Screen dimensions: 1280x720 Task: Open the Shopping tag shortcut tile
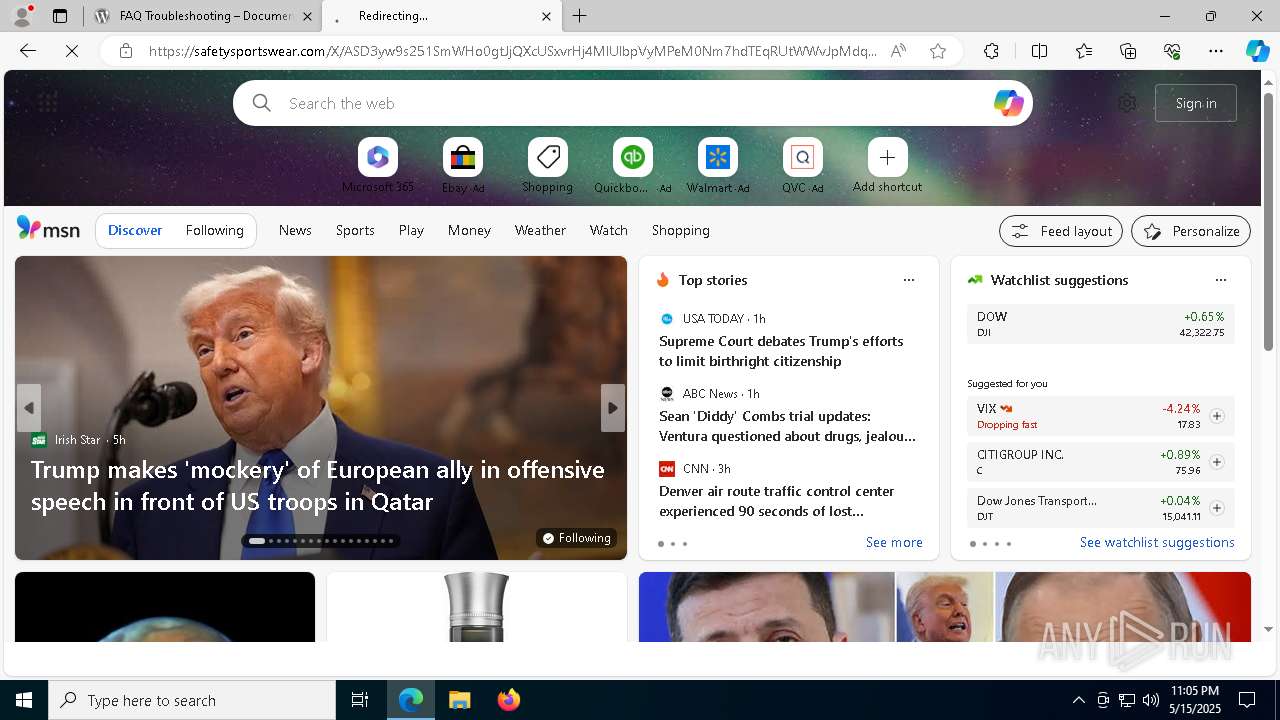[547, 157]
